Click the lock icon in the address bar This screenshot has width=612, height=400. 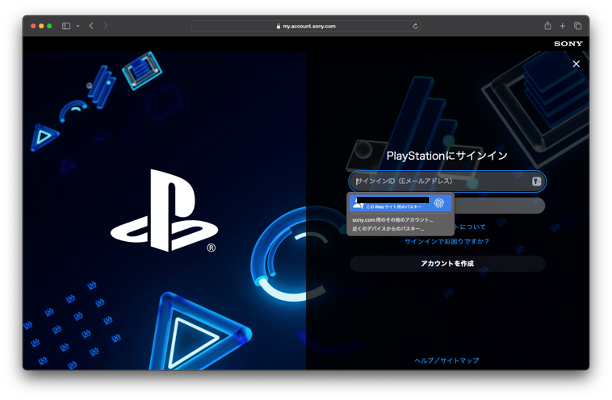click(278, 26)
